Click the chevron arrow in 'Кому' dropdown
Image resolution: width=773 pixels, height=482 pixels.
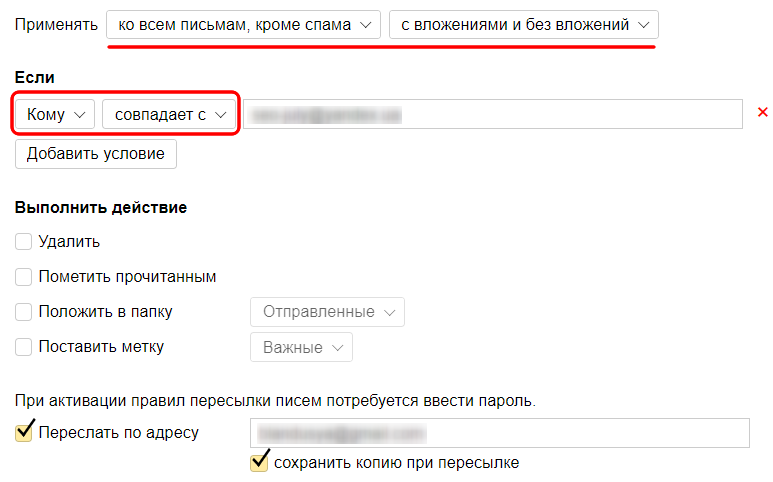[79, 115]
